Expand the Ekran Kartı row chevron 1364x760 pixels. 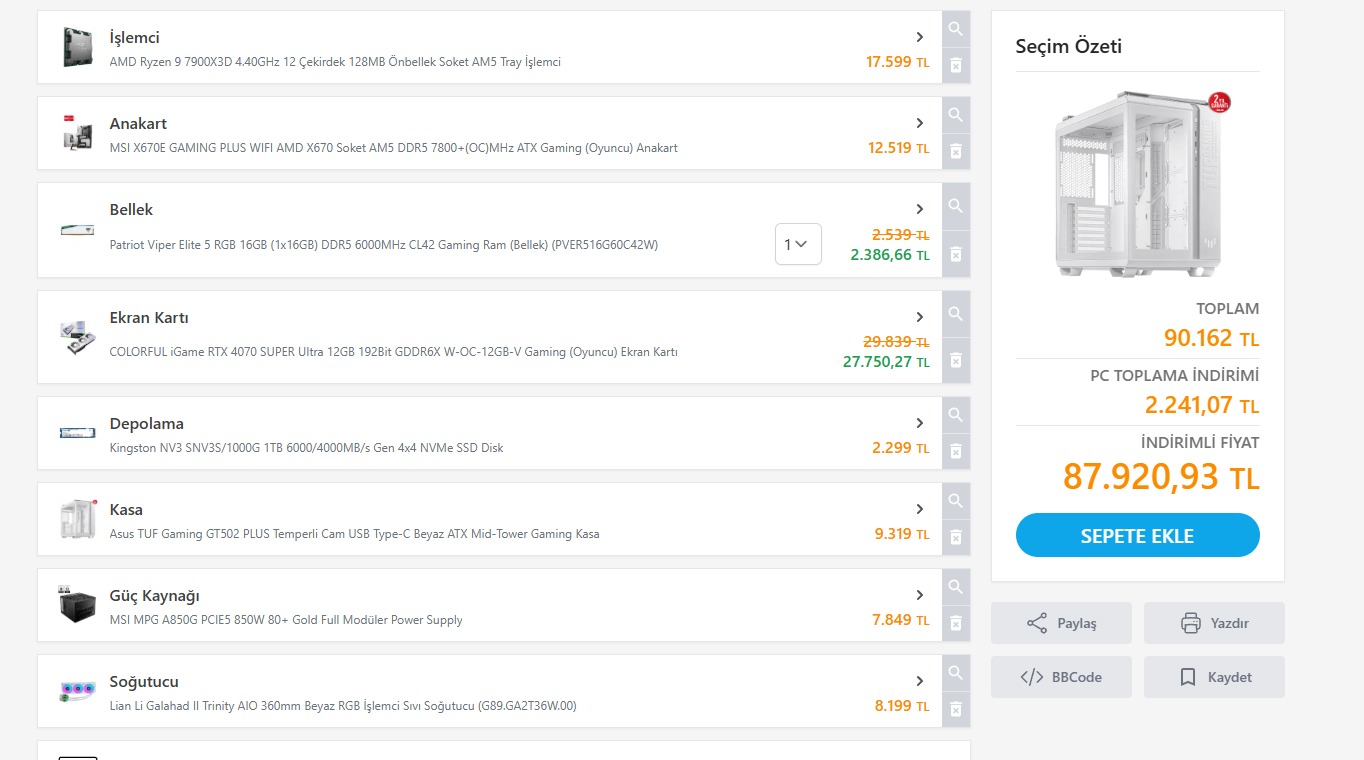pos(920,317)
